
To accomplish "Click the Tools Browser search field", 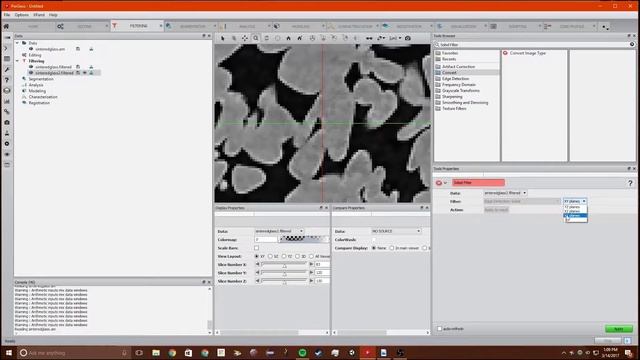I will [533, 44].
